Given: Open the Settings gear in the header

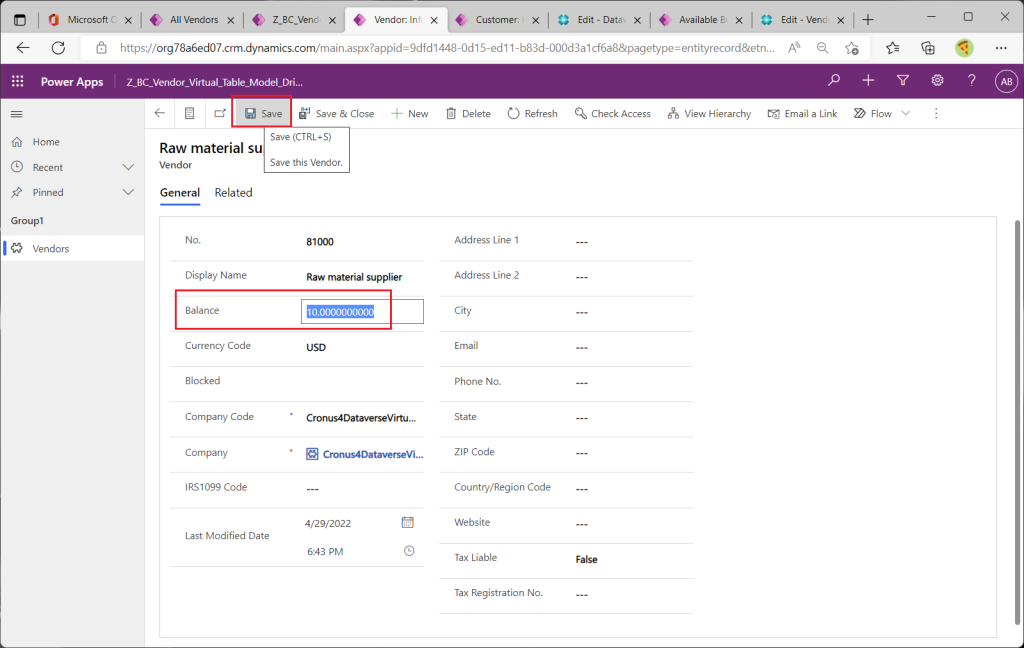Looking at the screenshot, I should (937, 80).
